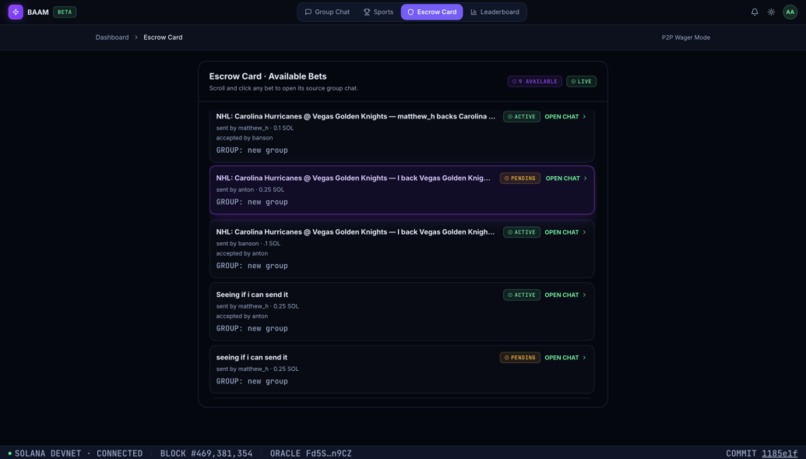
Task: Open chat for banson's .1 SOL bet
Action: pos(565,232)
